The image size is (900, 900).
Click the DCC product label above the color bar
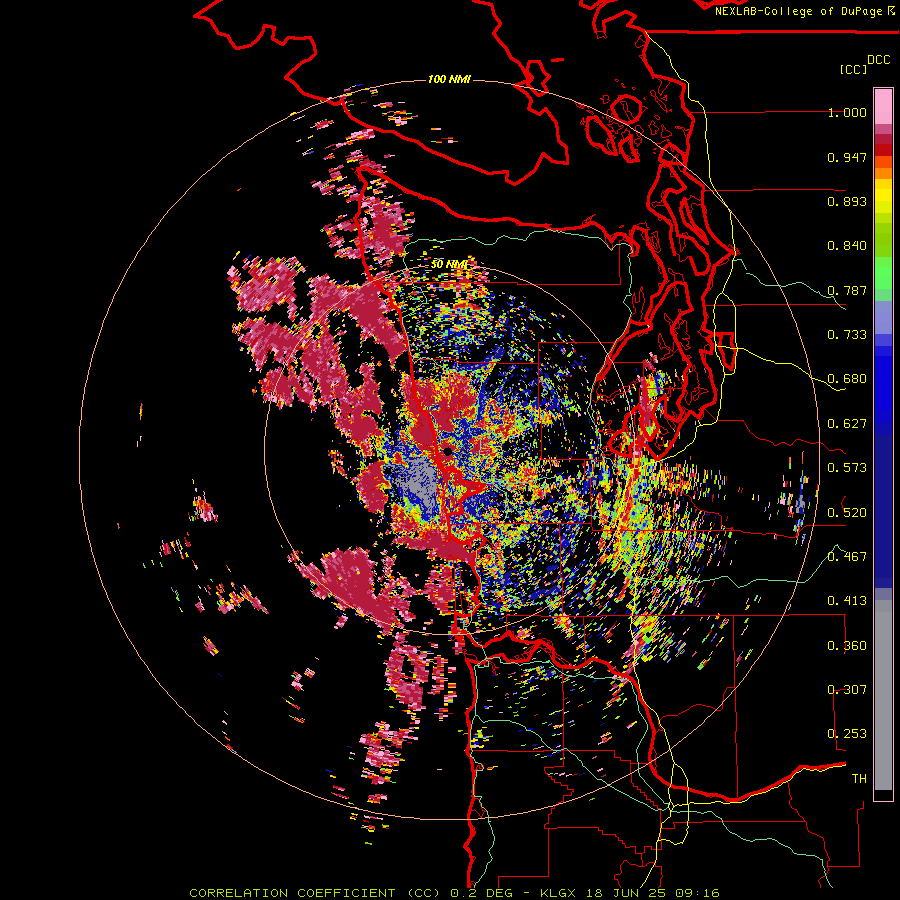[x=878, y=60]
